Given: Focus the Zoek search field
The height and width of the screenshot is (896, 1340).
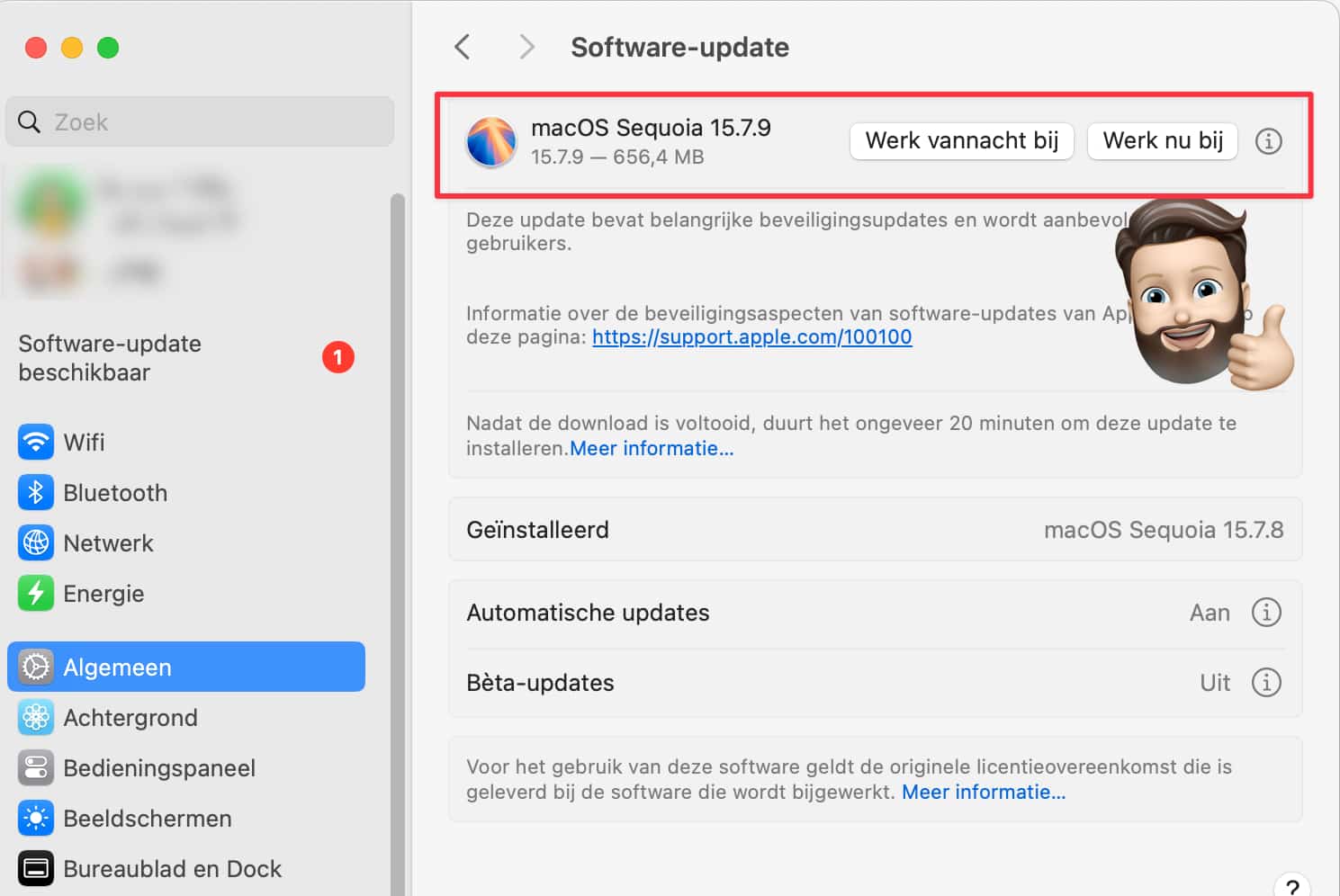Looking at the screenshot, I should pyautogui.click(x=200, y=122).
